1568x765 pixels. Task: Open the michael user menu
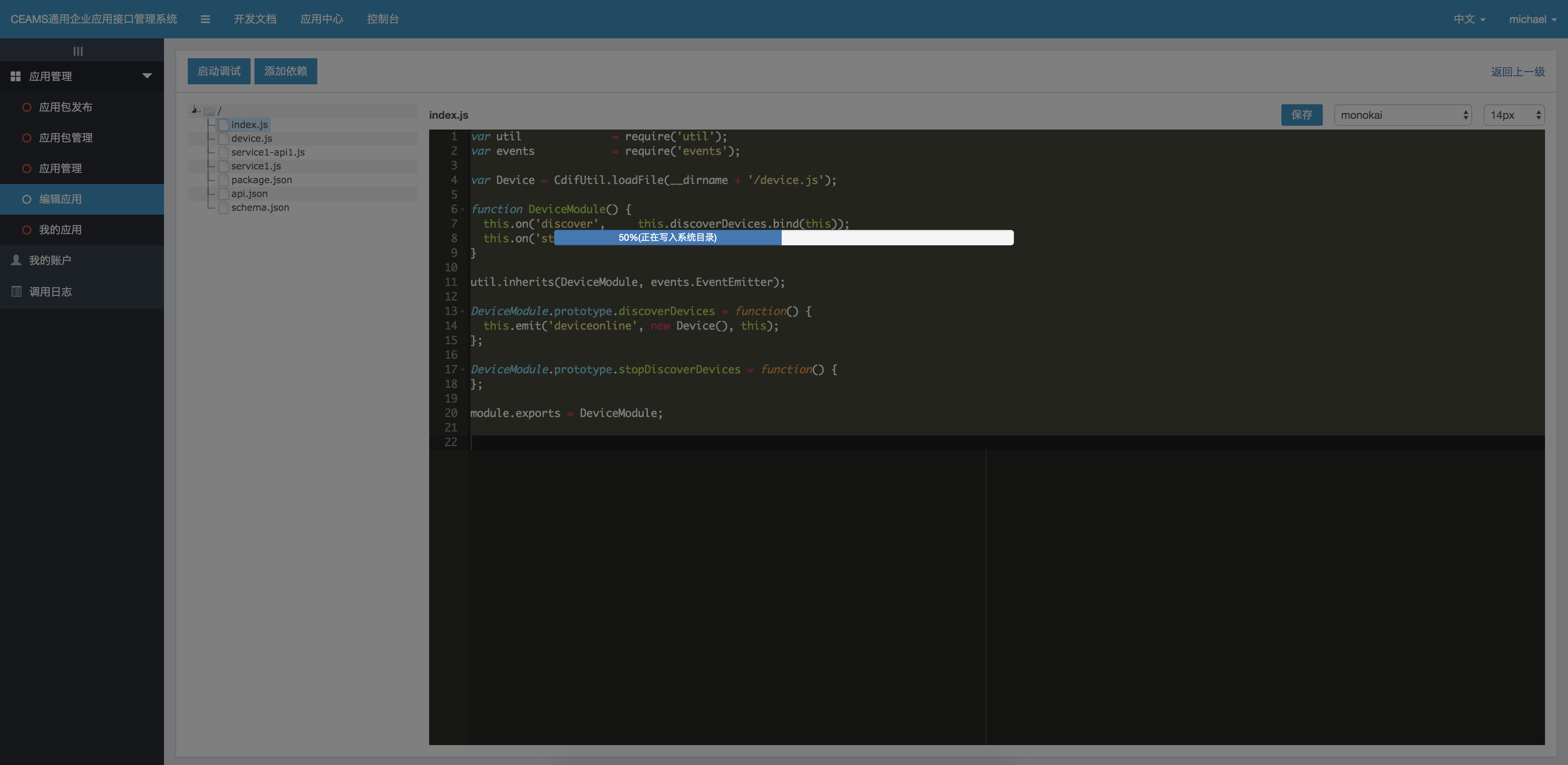pyautogui.click(x=1533, y=20)
